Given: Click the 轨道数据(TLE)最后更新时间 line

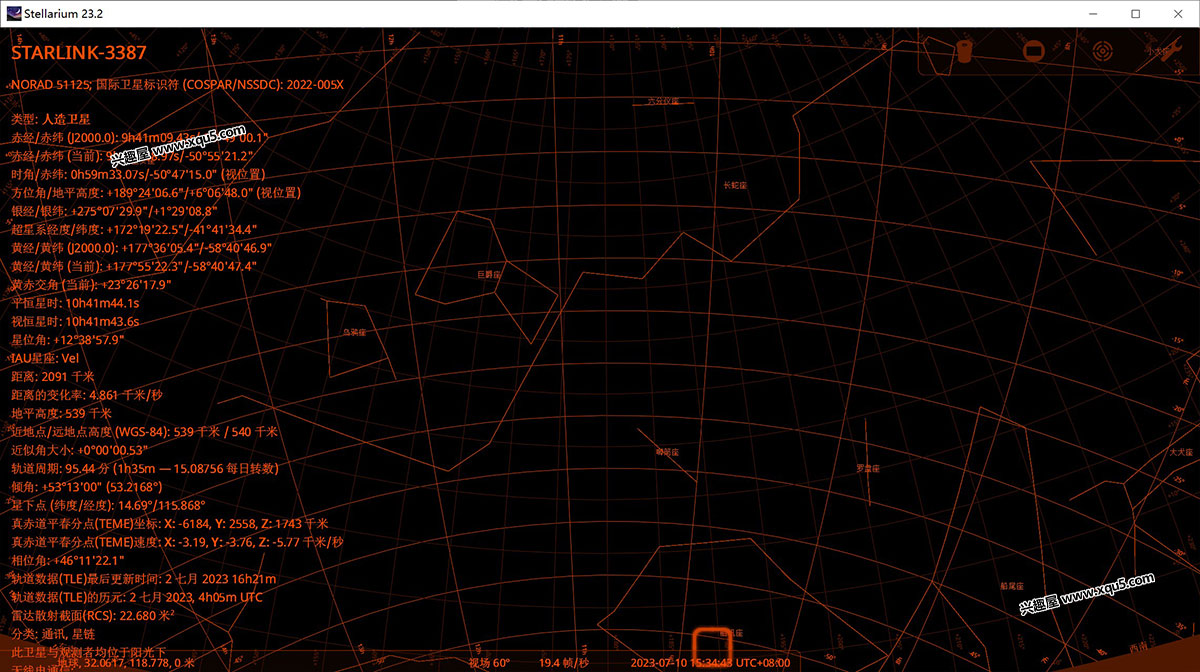Looking at the screenshot, I should (143, 579).
